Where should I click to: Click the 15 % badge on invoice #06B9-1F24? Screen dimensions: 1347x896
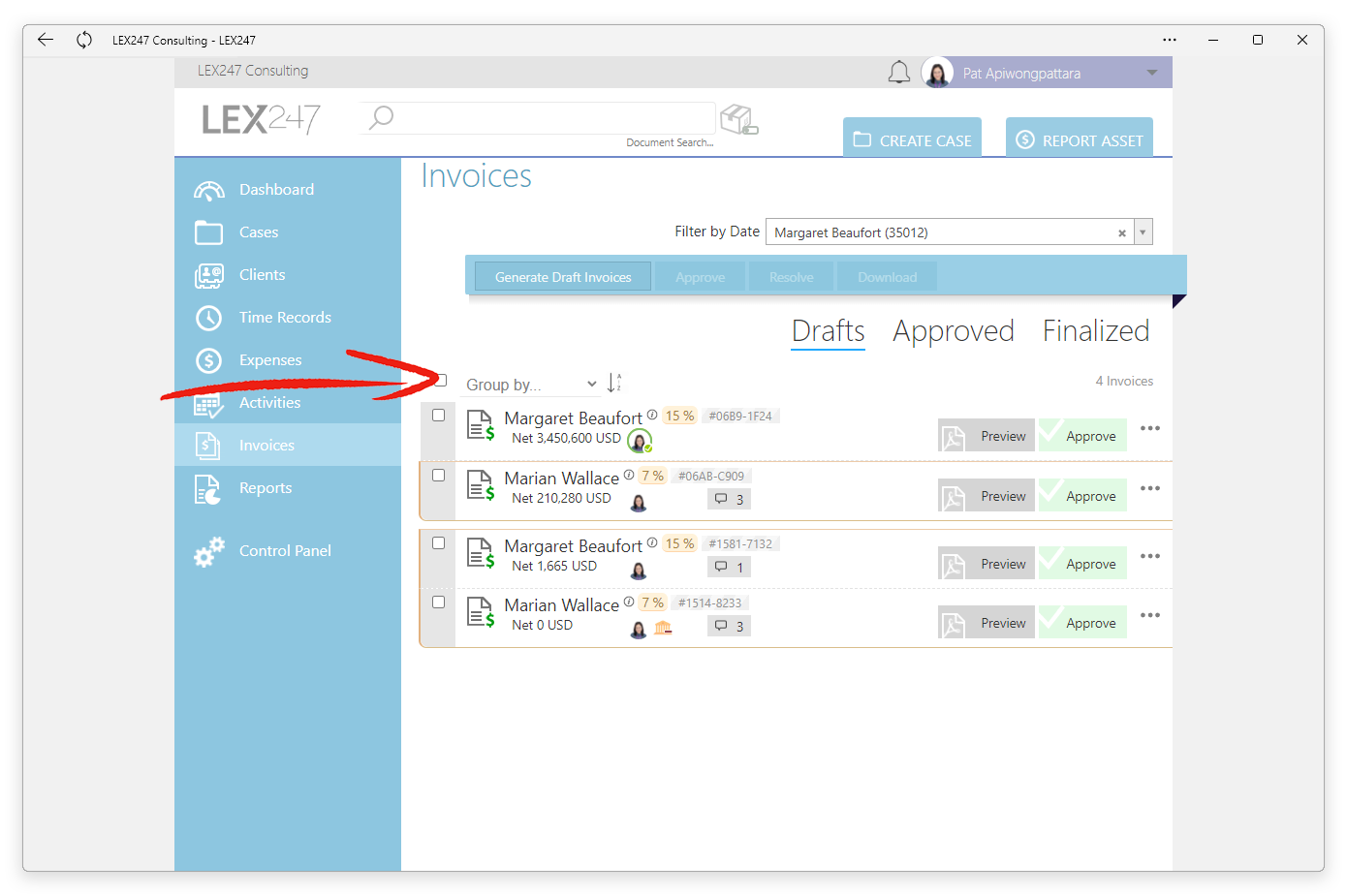coord(679,416)
